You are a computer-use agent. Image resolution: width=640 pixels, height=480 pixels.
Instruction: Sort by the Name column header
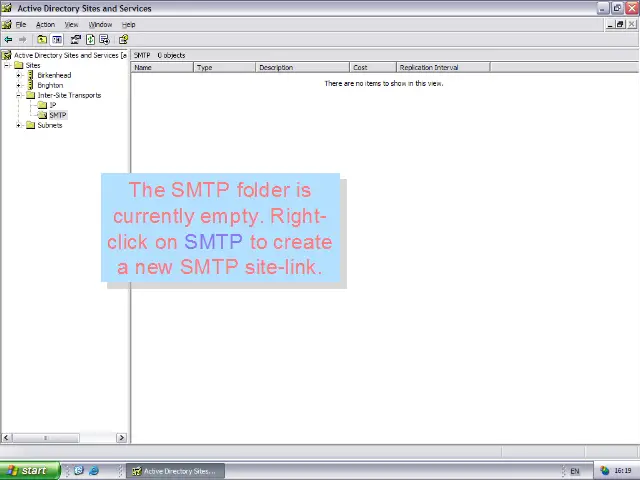[162, 67]
